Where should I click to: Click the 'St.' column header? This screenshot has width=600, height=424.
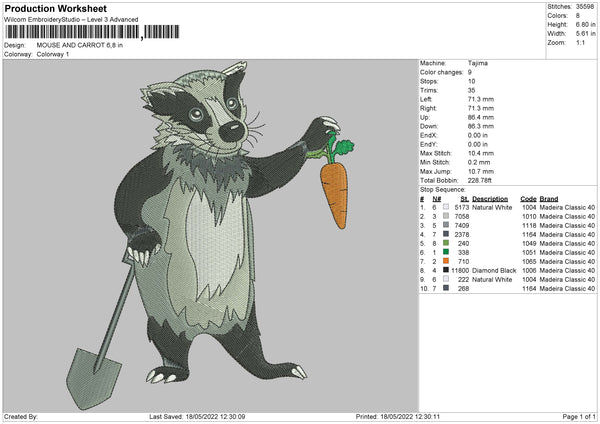(465, 199)
